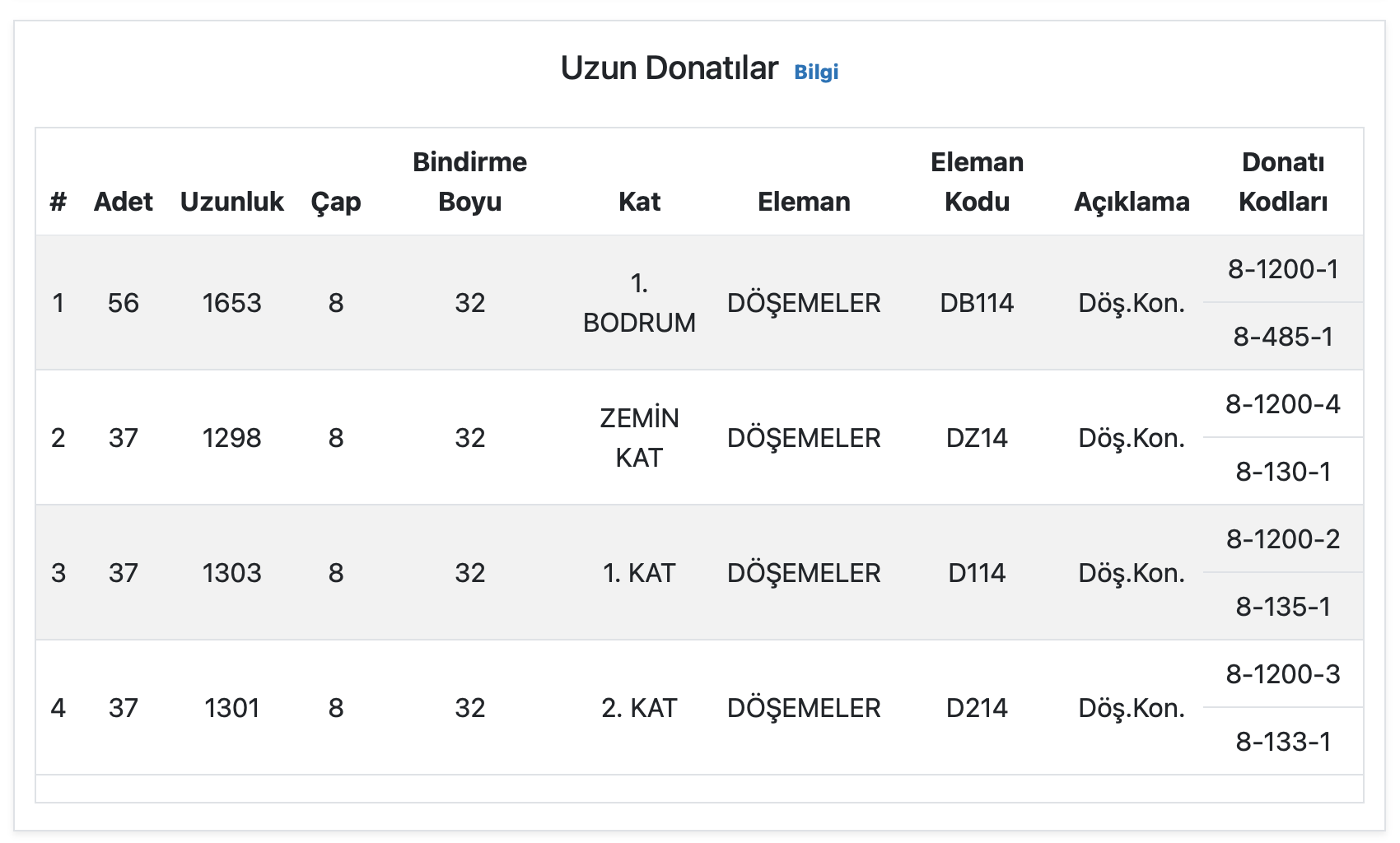Screen dimensions: 1400x843
Task: Click the Donatı Kodları column header
Action: pos(1283,182)
